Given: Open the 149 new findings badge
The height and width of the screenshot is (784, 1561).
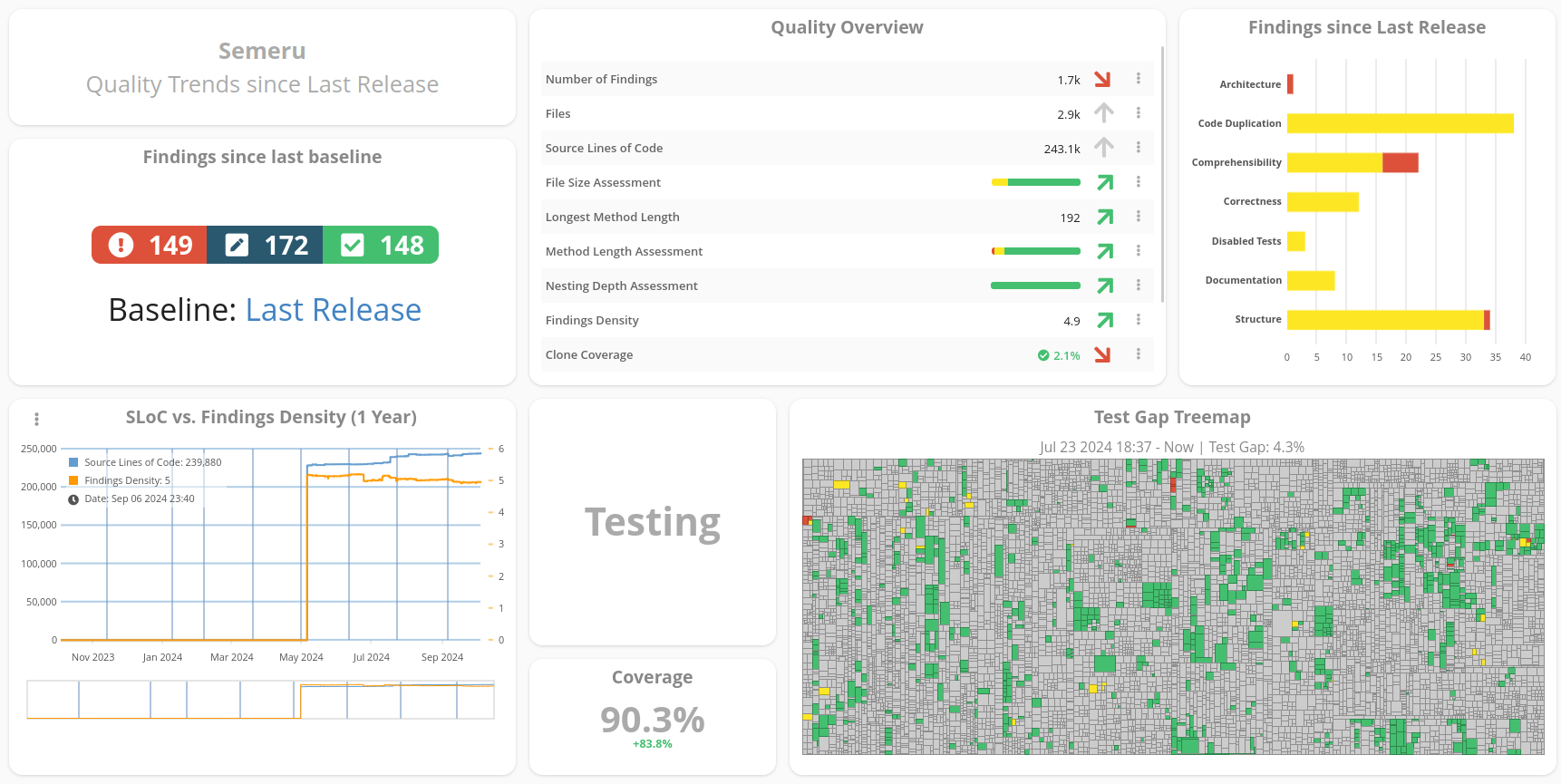Looking at the screenshot, I should (150, 245).
